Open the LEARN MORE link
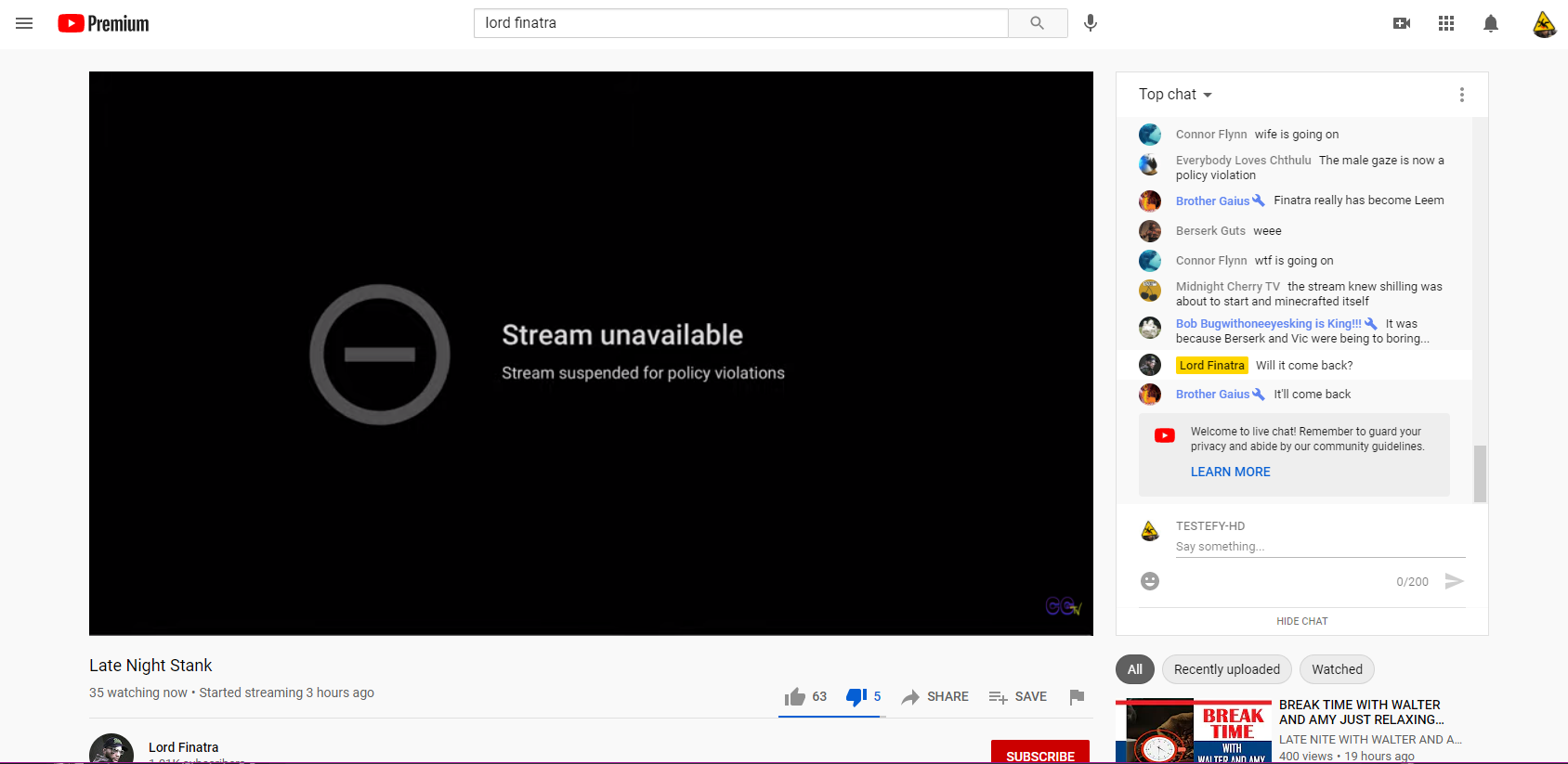 (1231, 472)
